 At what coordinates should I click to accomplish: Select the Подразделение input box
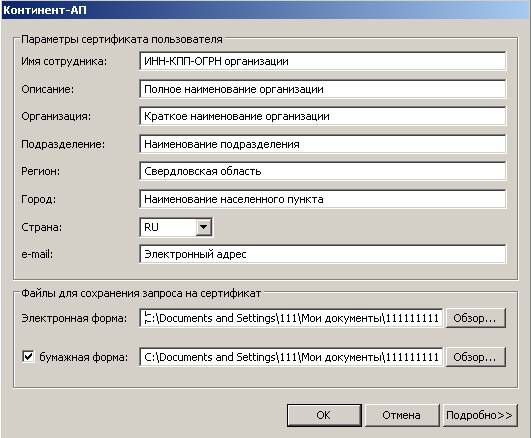point(322,144)
